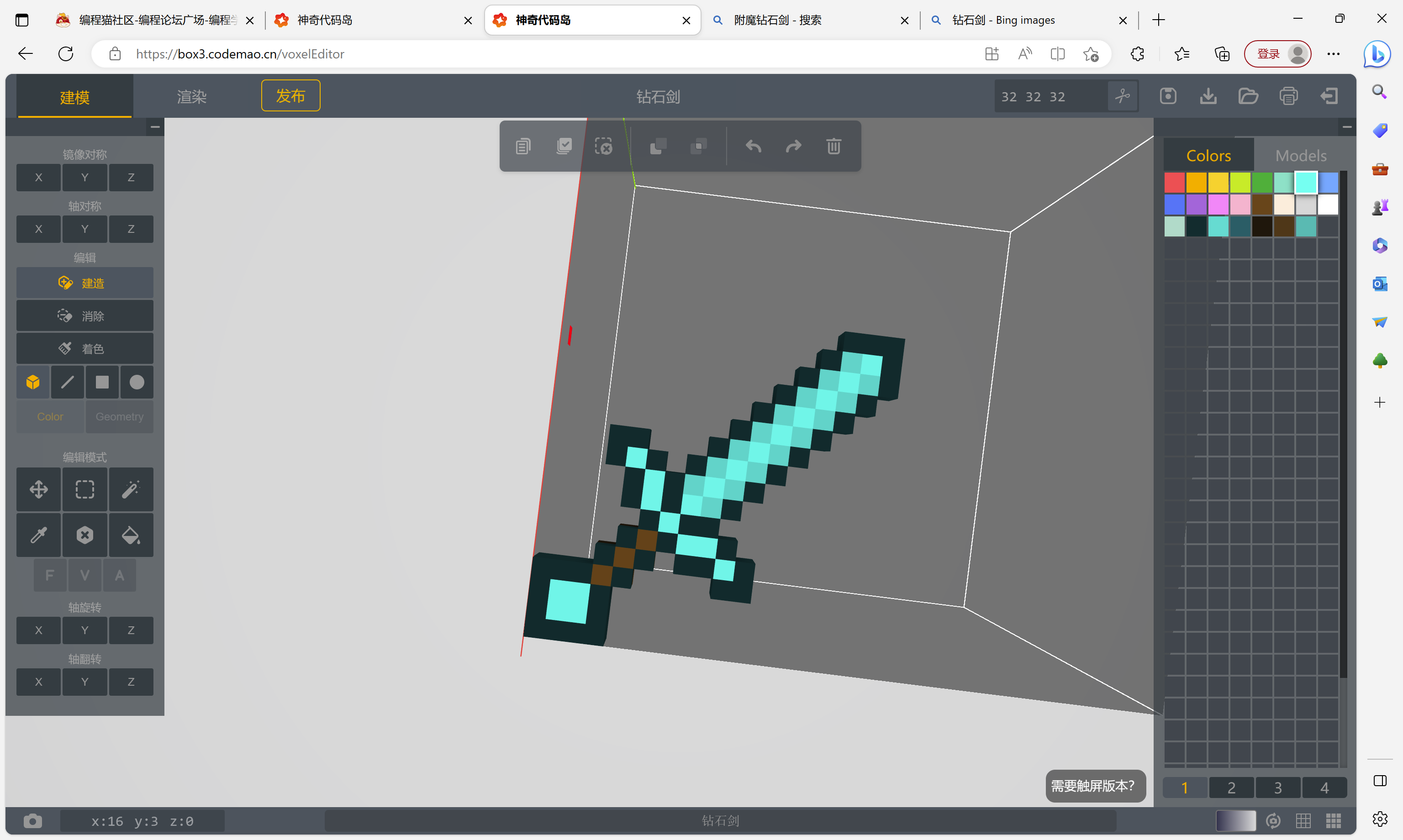
Task: Choose the circle brush shape
Action: (x=137, y=383)
